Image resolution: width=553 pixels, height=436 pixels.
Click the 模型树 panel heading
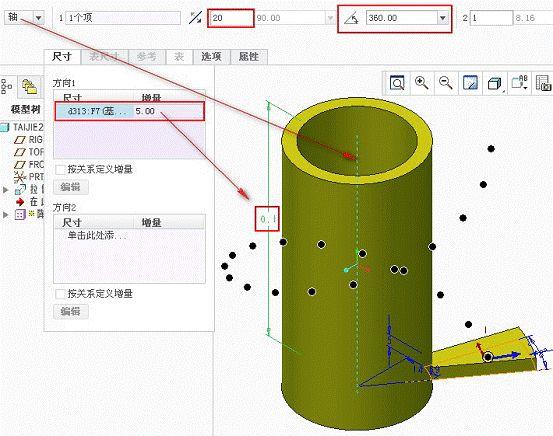click(25, 110)
